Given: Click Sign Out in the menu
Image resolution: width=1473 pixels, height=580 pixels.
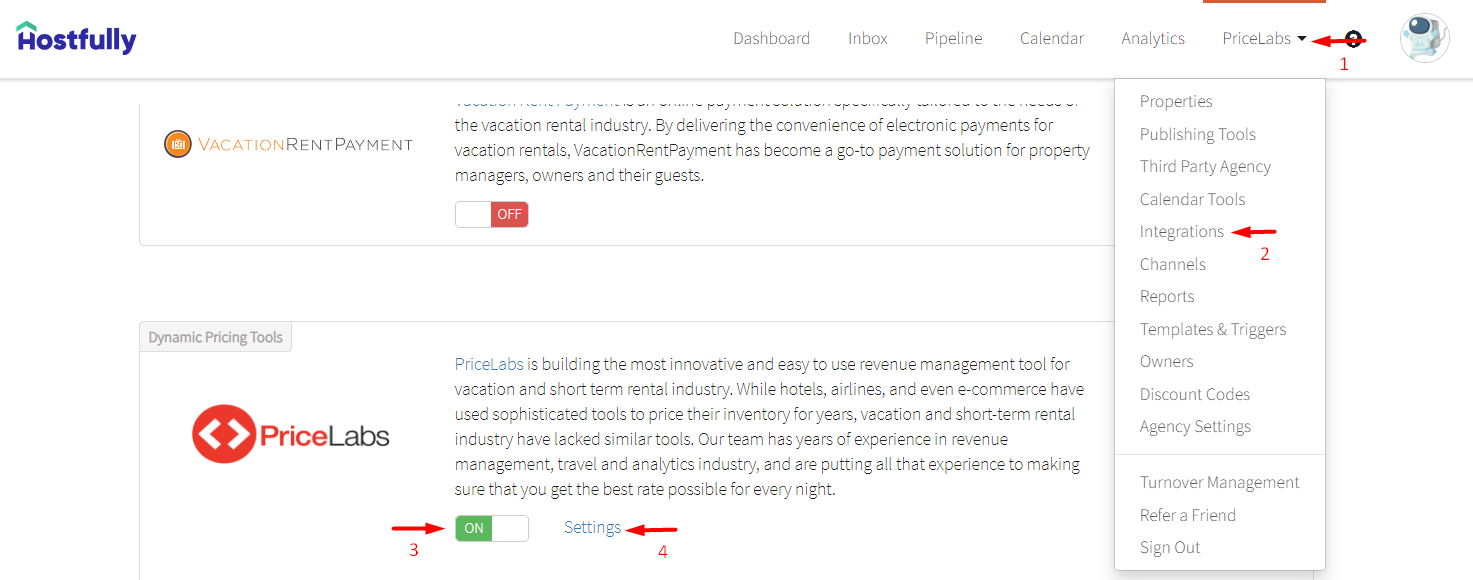Looking at the screenshot, I should tap(1170, 548).
